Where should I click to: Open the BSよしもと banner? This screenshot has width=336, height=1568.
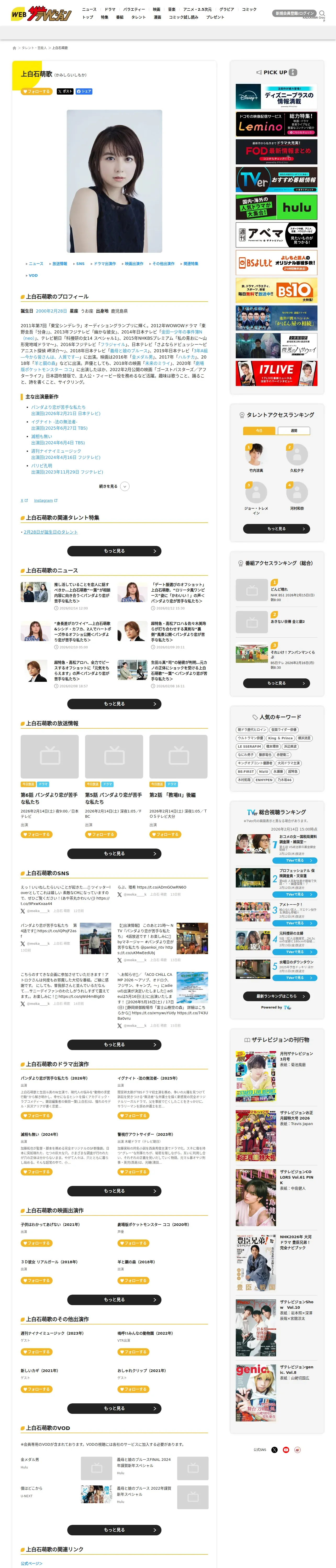pyautogui.click(x=276, y=262)
